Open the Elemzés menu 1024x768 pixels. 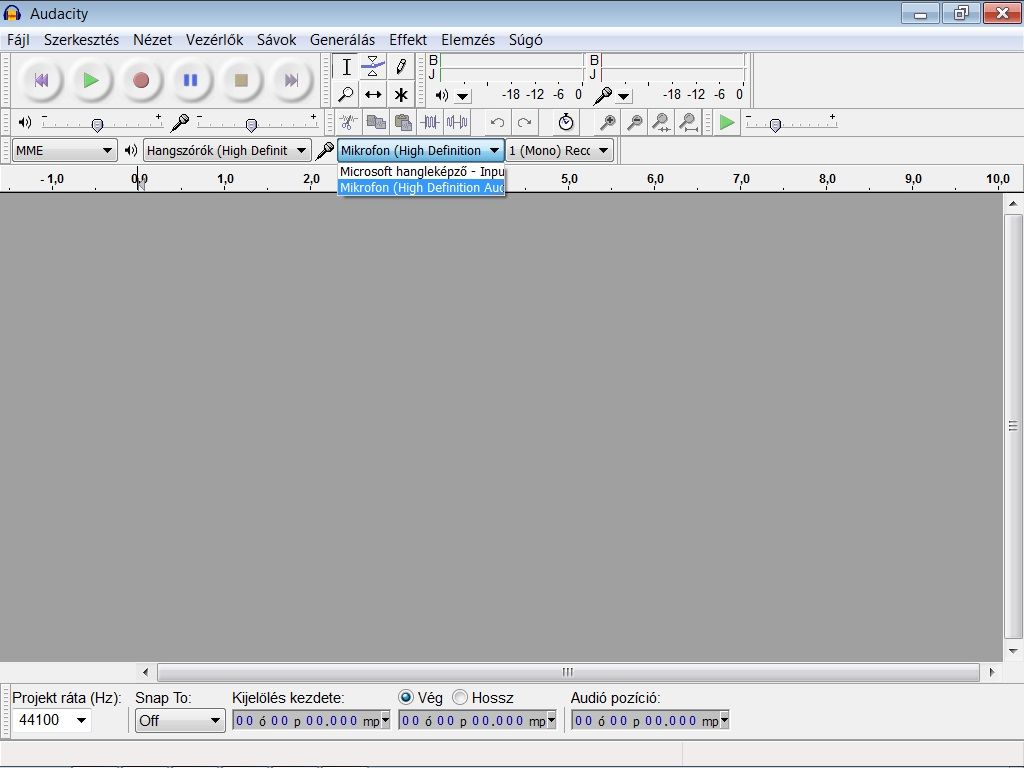point(468,40)
